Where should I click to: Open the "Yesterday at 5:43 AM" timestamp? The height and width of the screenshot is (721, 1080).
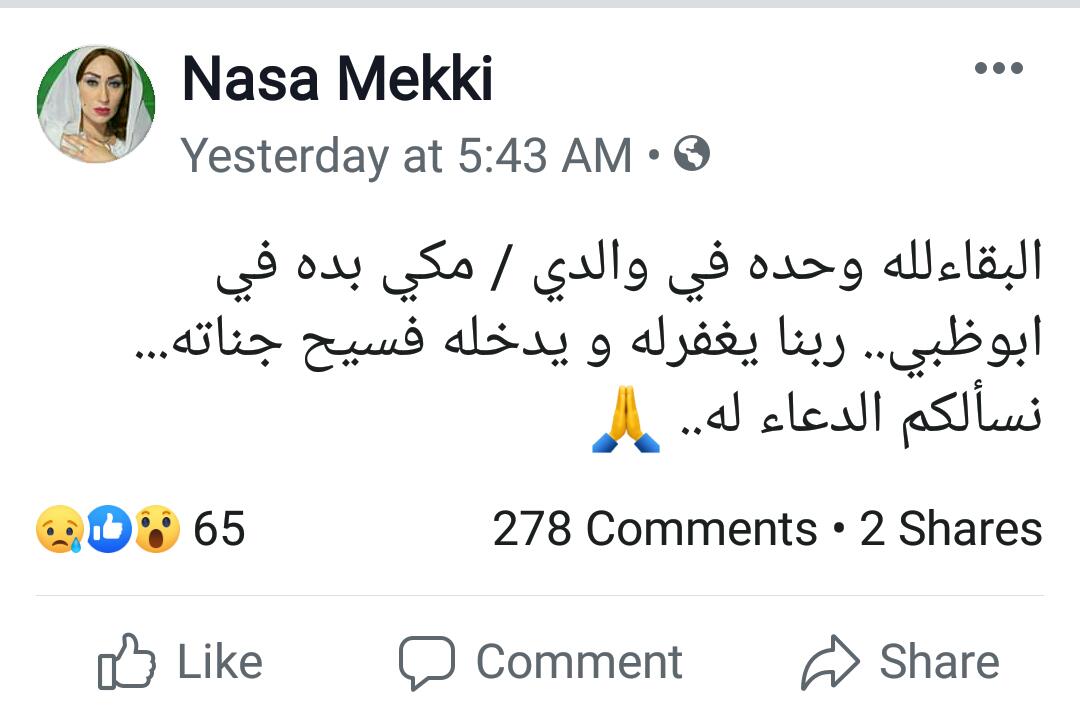point(407,156)
